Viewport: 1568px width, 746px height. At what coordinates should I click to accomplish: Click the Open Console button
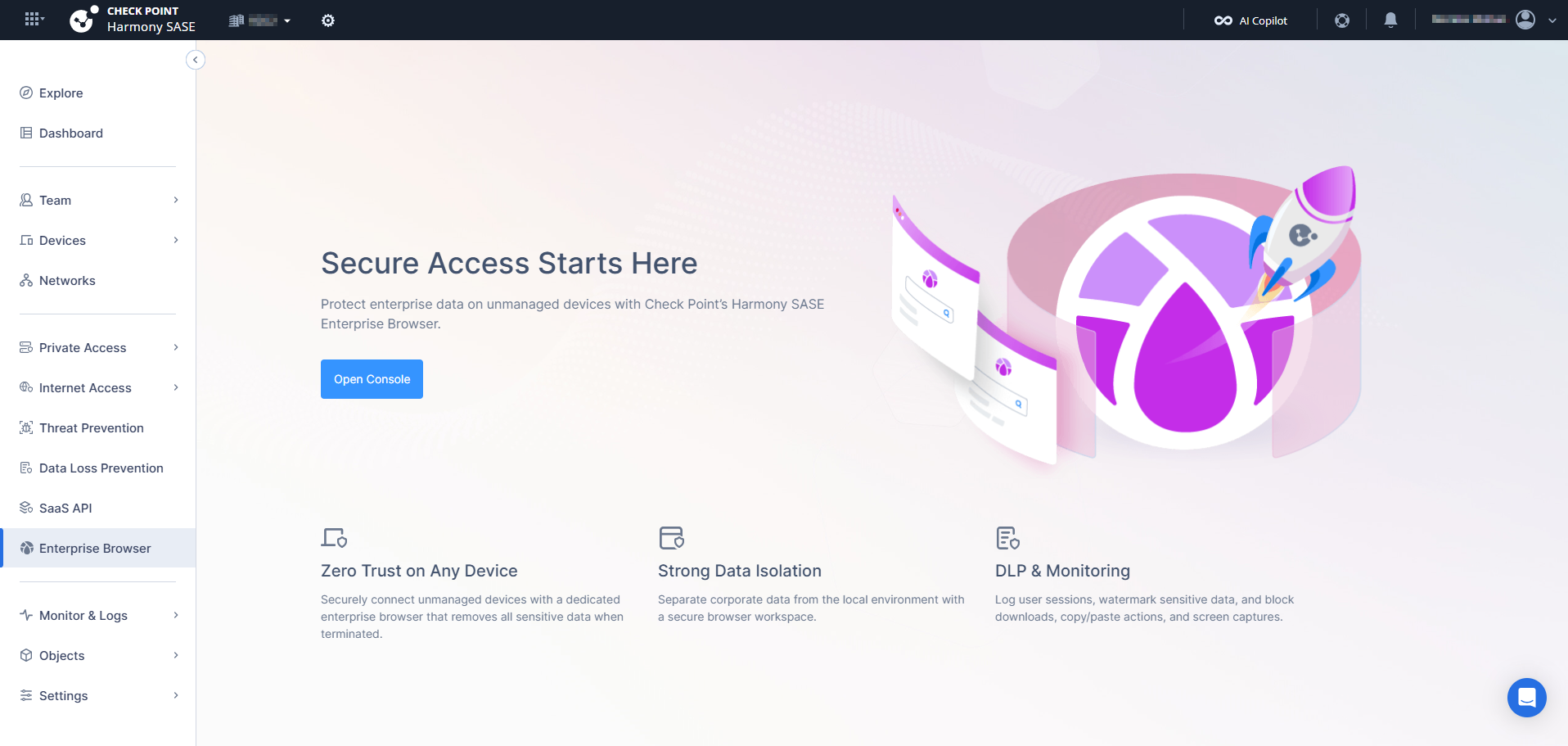[372, 379]
